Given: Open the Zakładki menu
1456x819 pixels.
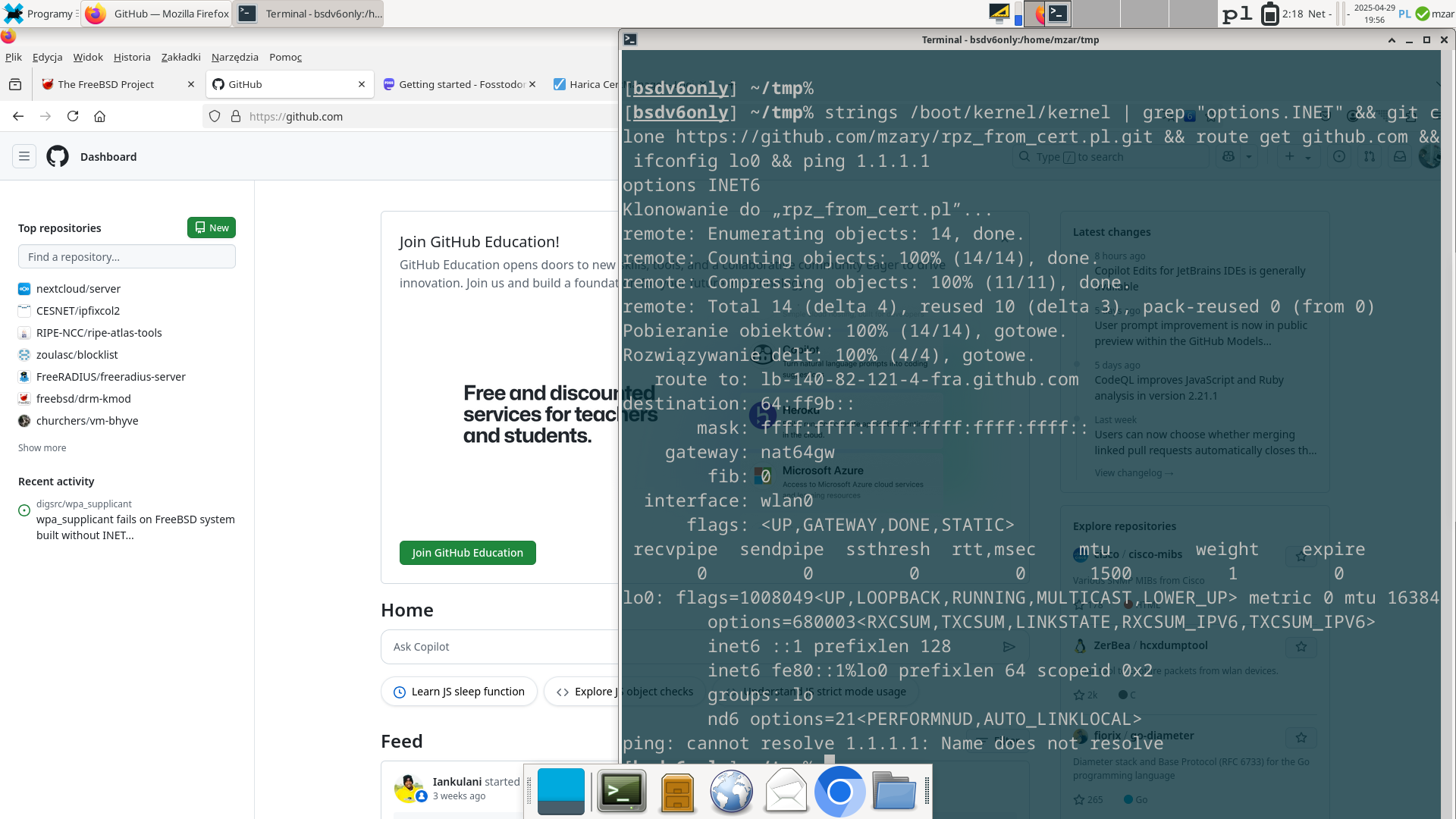Looking at the screenshot, I should 180,57.
